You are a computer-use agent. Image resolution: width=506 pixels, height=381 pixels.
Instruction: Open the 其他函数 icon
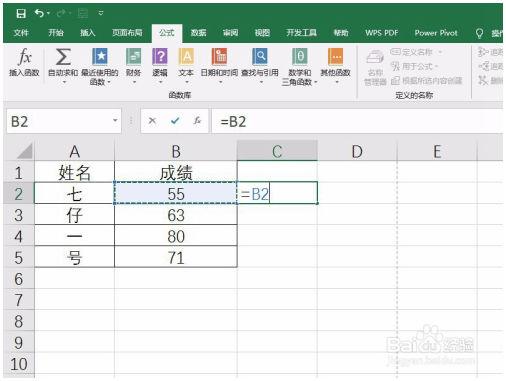pos(335,57)
